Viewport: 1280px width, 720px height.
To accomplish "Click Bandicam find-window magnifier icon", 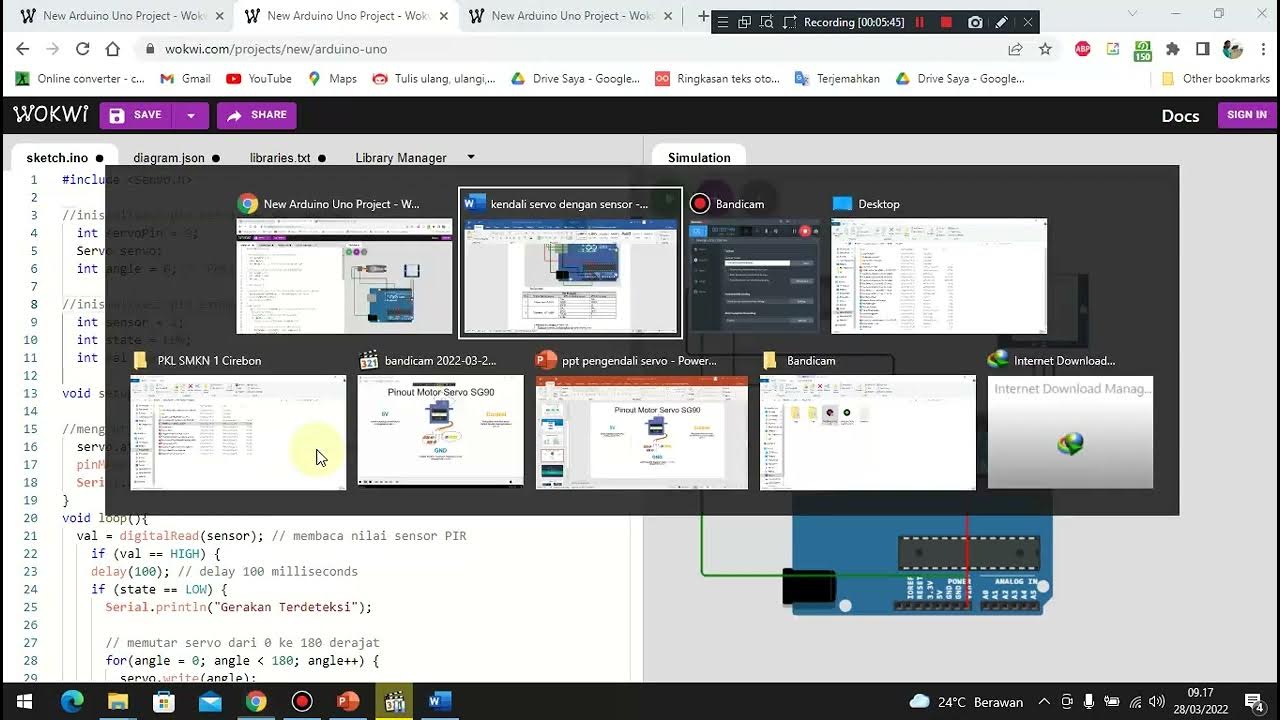I will (x=767, y=22).
